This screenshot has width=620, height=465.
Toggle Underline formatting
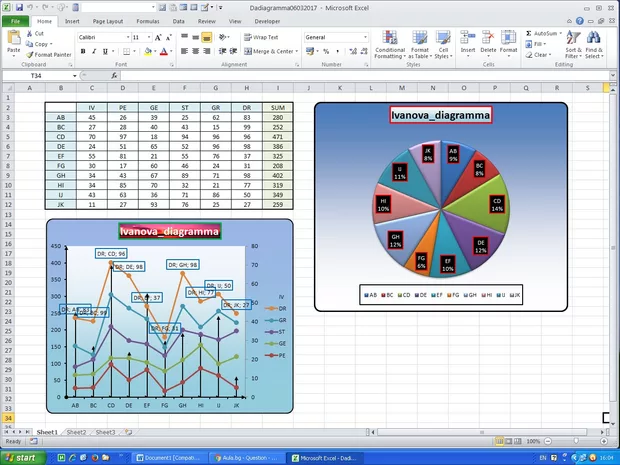105,51
